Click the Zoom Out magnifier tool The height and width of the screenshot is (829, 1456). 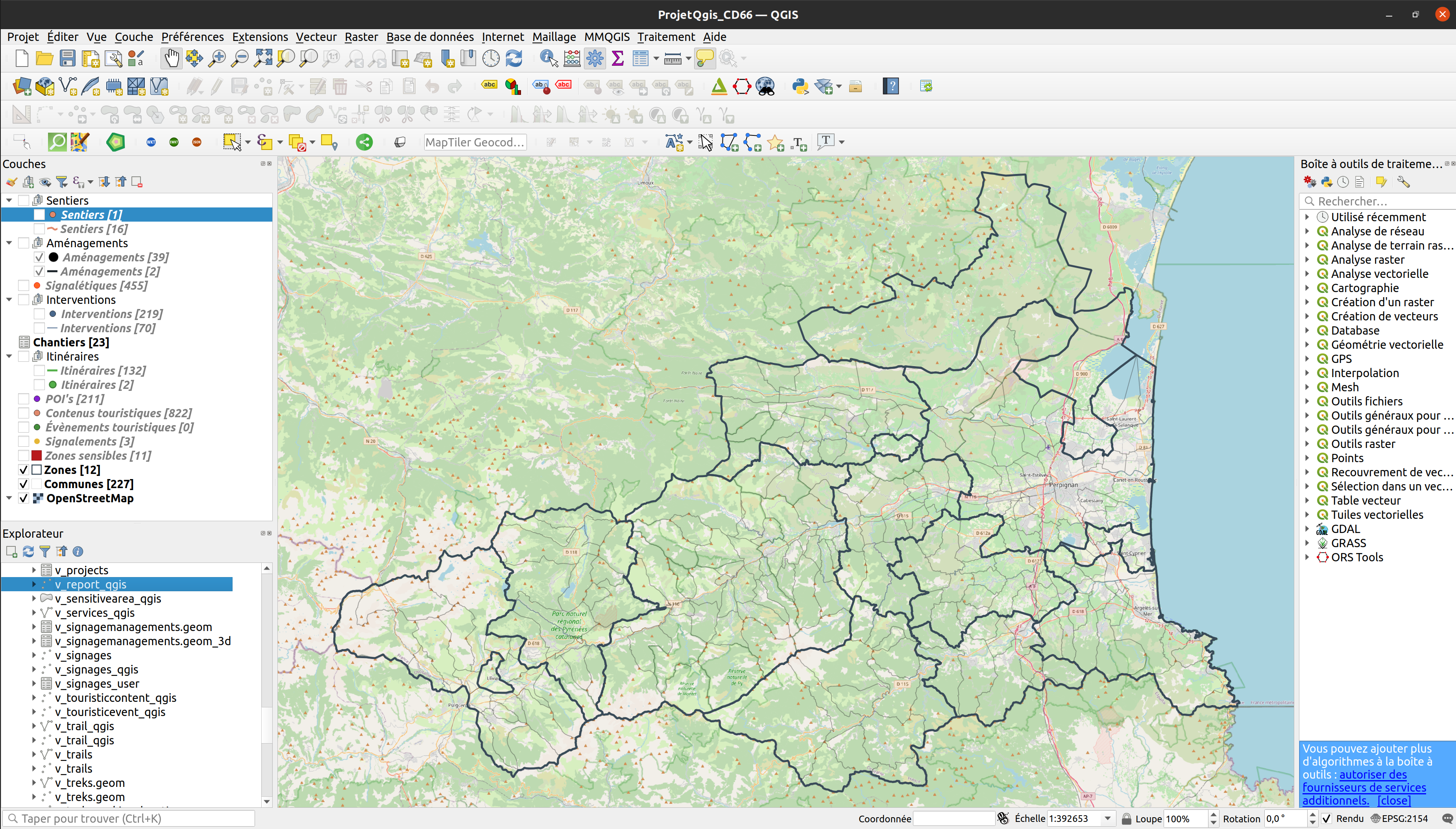click(240, 58)
